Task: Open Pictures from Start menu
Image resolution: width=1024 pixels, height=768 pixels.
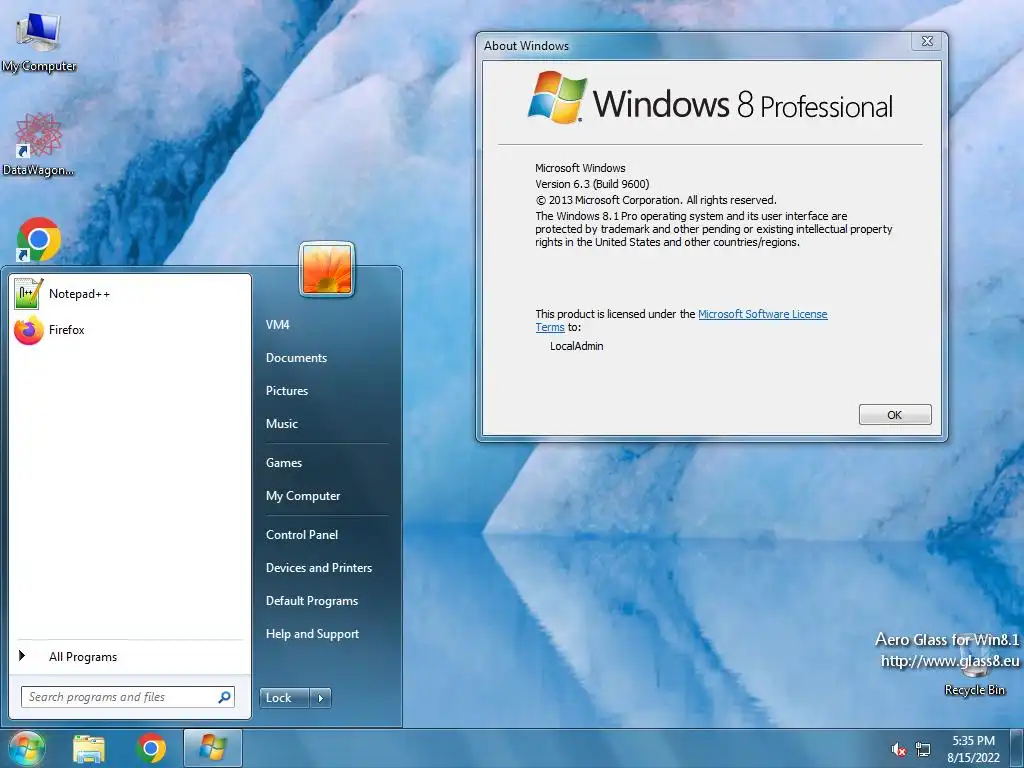Action: coord(287,391)
